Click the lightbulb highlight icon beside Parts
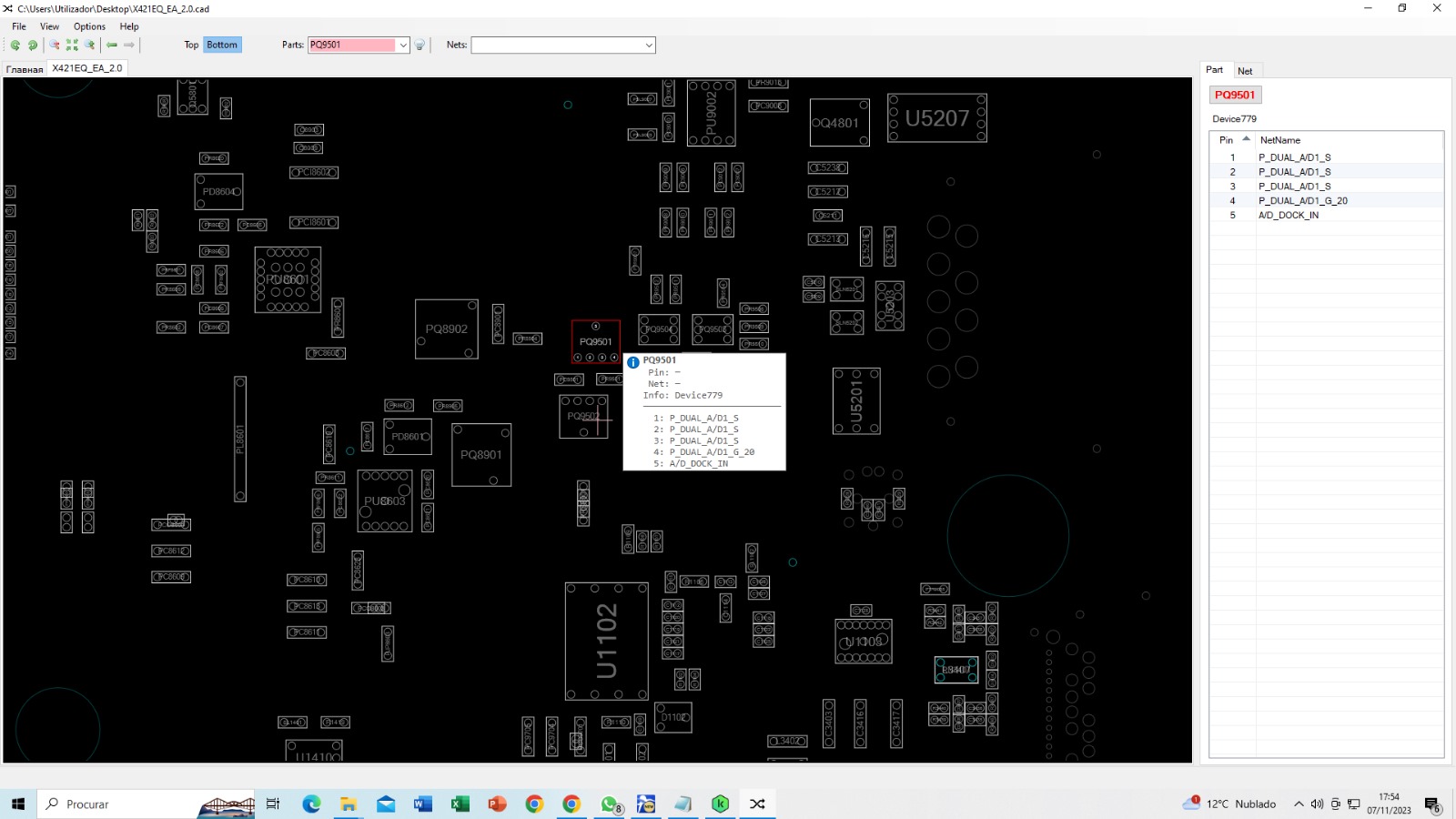 click(420, 45)
